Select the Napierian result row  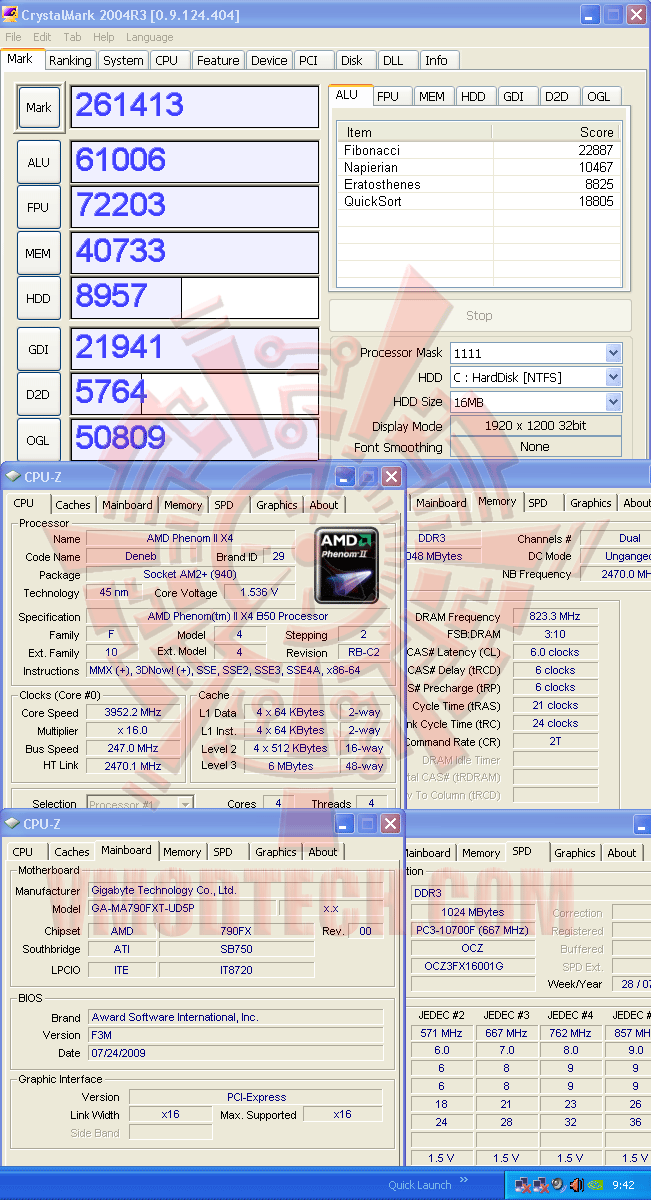479,167
